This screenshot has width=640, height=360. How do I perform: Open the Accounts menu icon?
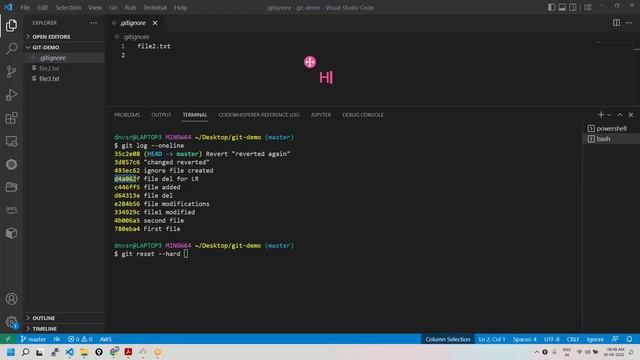click(11, 299)
